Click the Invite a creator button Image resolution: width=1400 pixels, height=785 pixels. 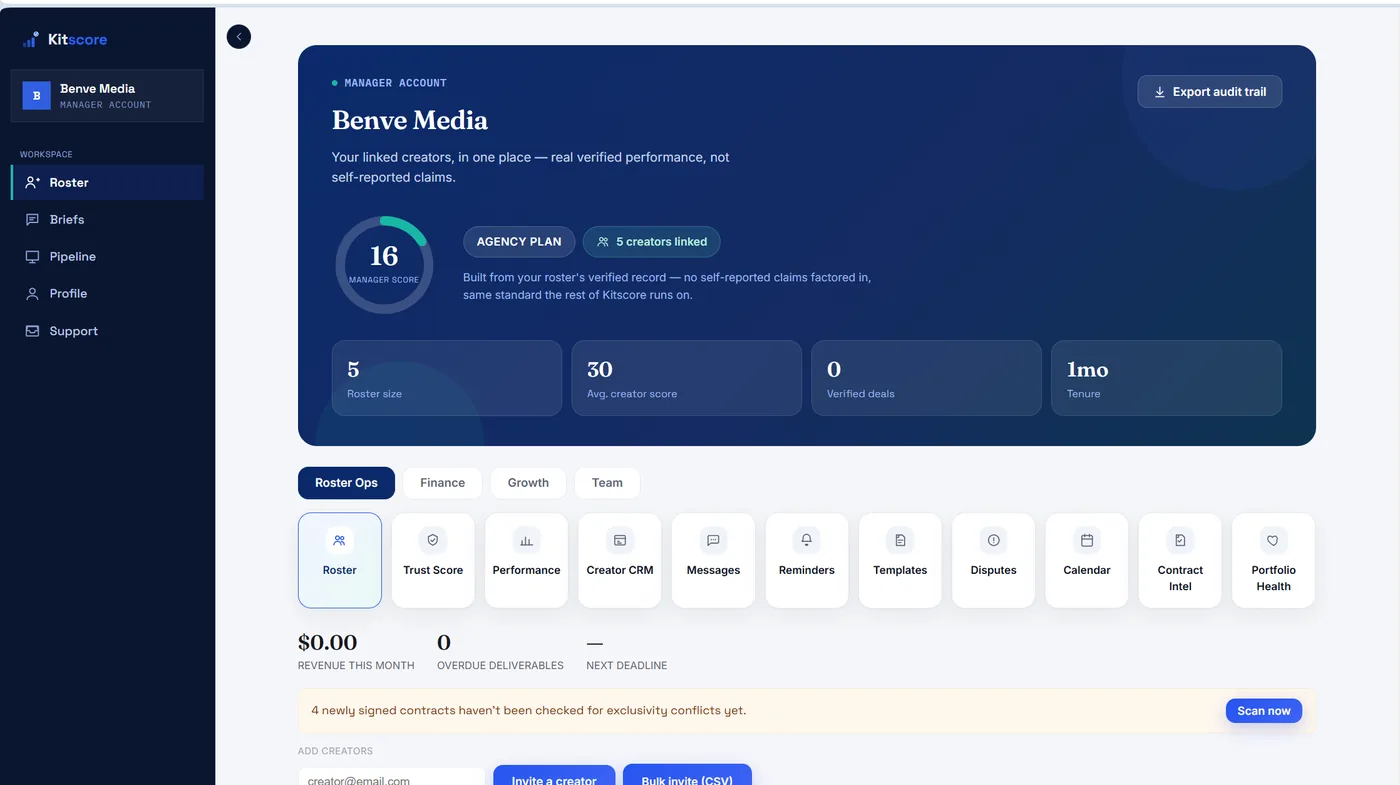point(554,777)
